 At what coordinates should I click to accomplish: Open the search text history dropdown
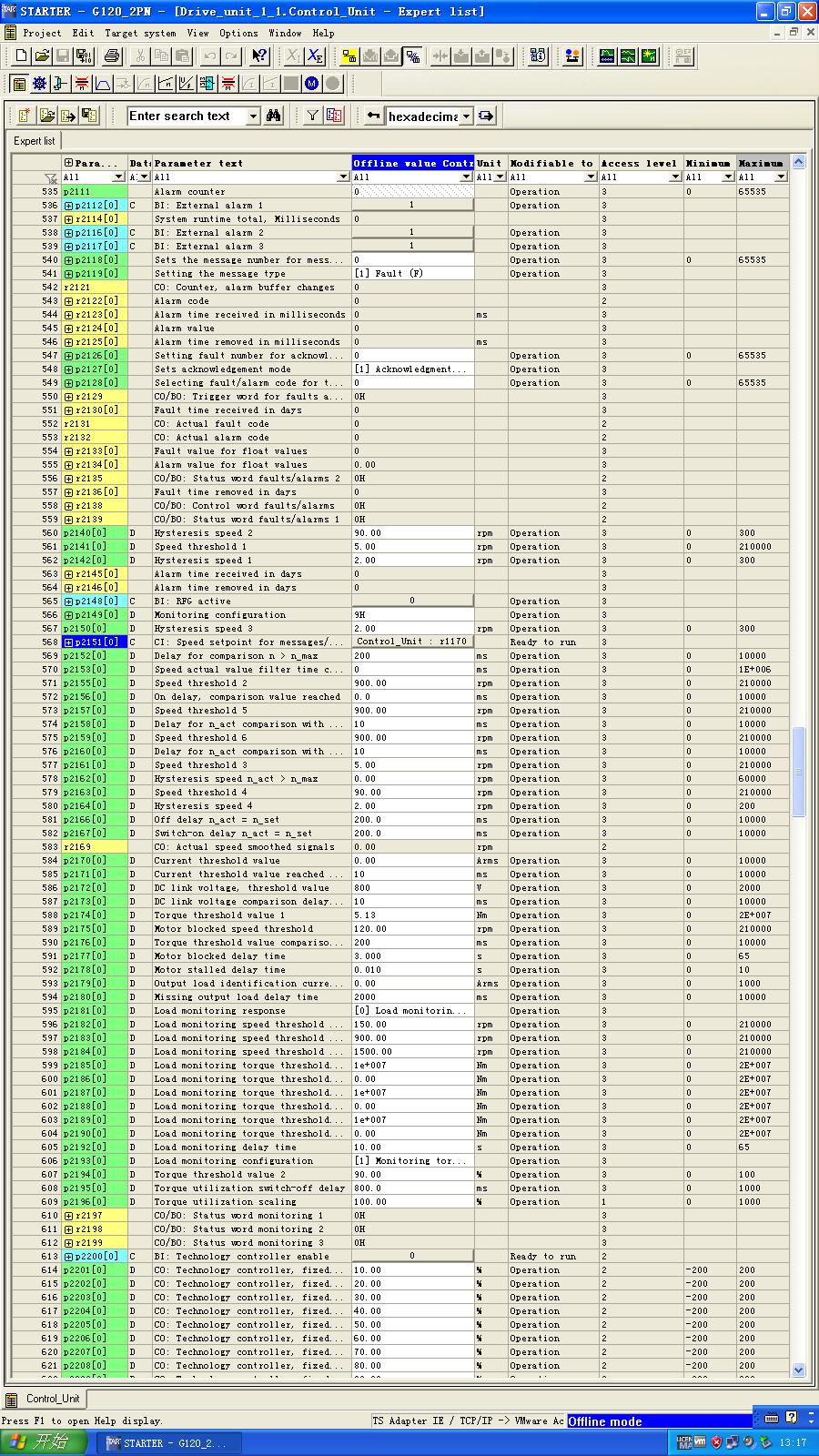click(x=254, y=116)
